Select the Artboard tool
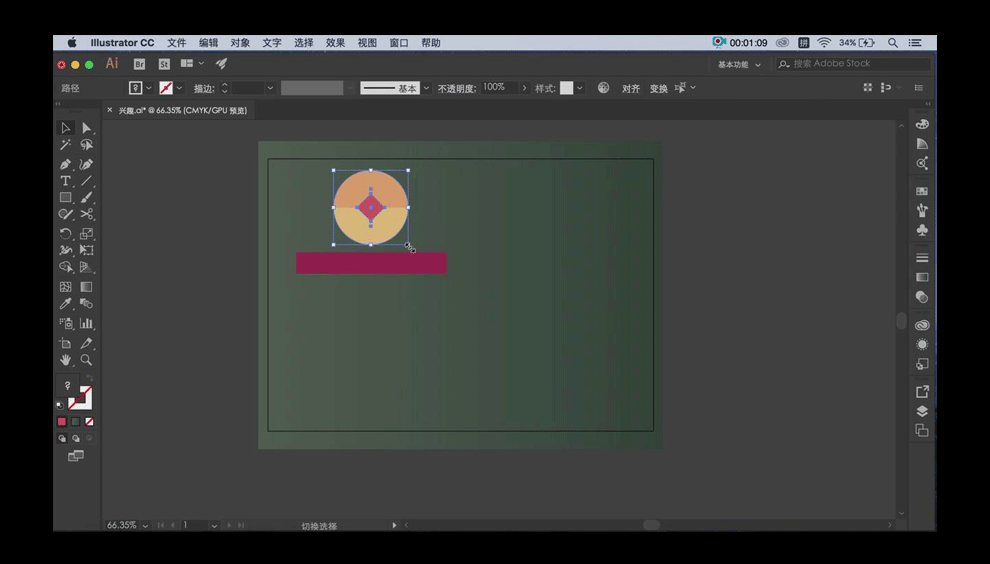 click(x=65, y=343)
